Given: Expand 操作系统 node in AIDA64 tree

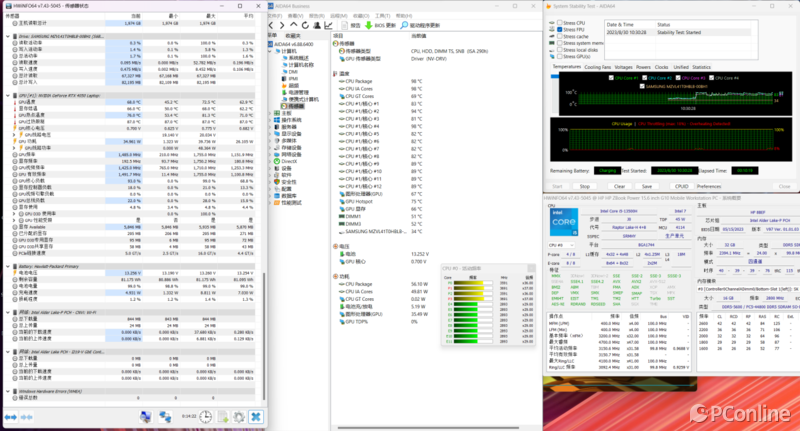Looking at the screenshot, I should (x=271, y=120).
